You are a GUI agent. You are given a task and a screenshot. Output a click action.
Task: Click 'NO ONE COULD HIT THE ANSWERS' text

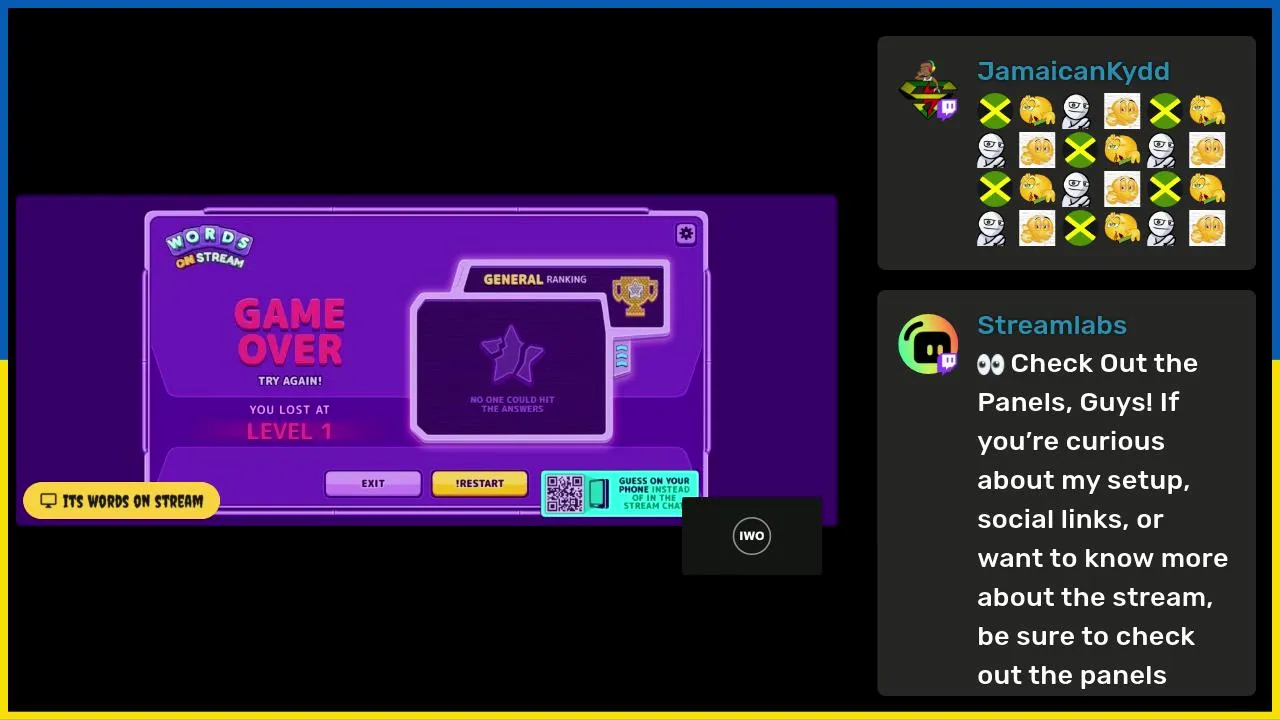coord(512,404)
